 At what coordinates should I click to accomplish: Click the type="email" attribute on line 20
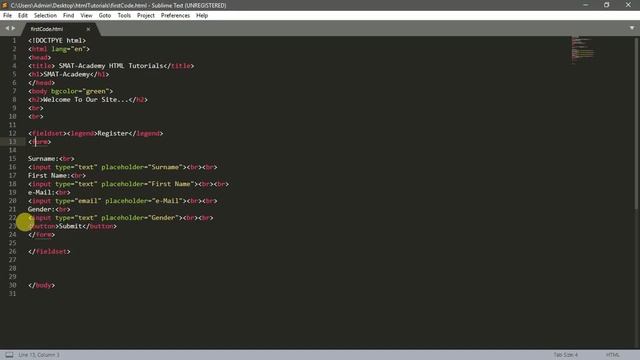point(78,201)
